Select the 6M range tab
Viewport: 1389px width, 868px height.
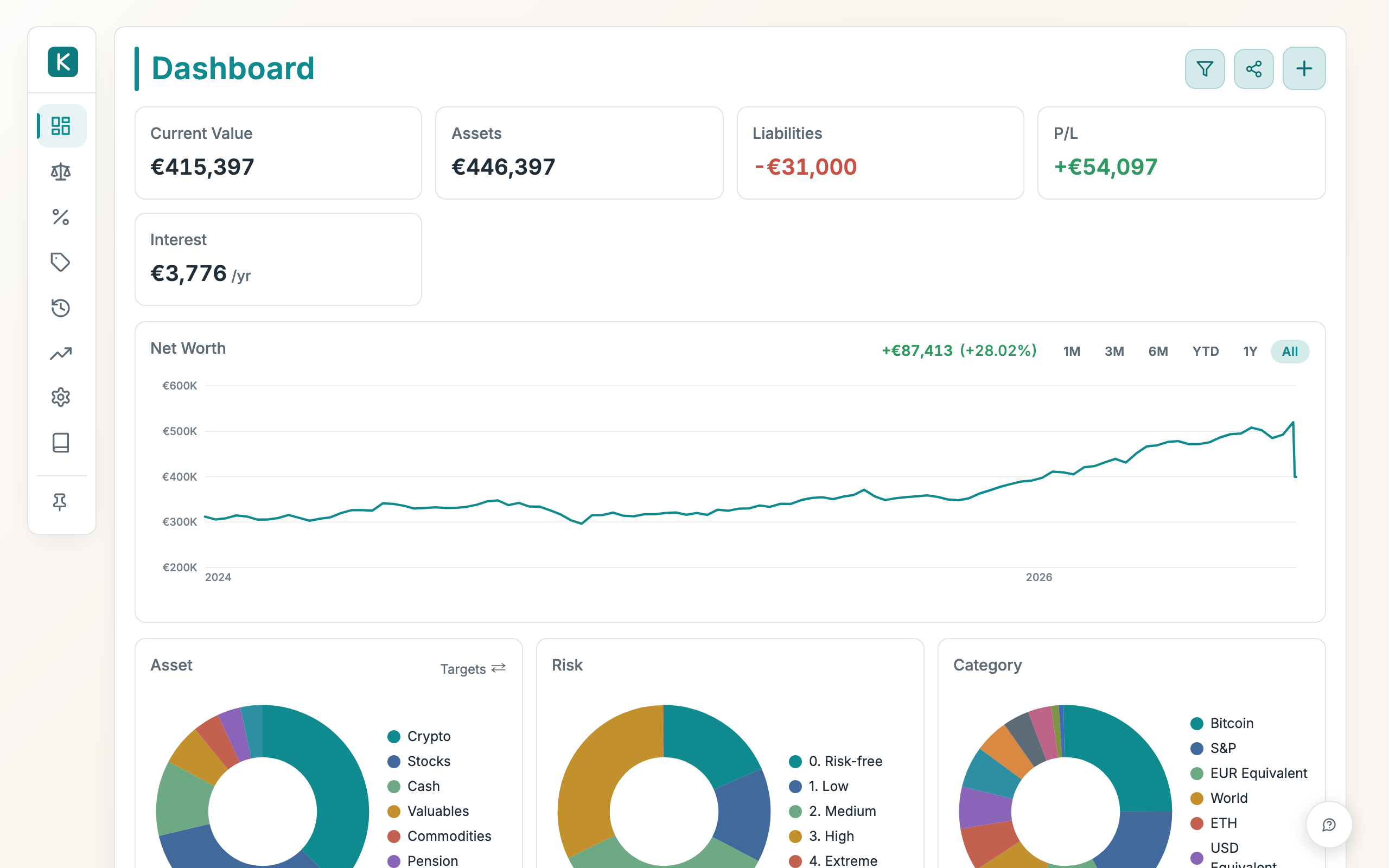point(1158,352)
